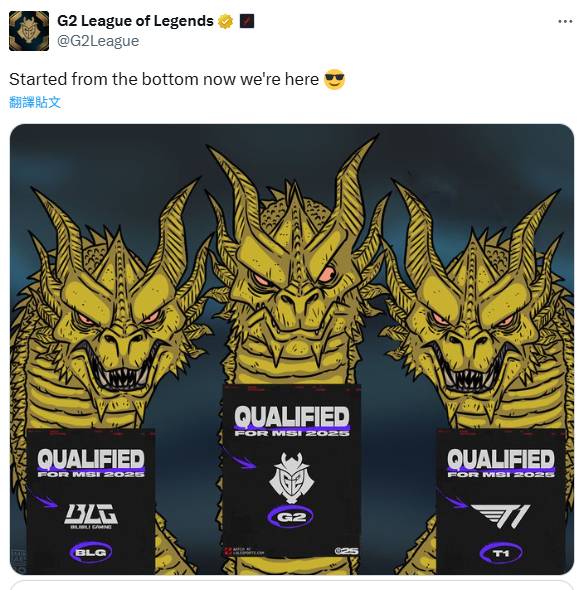
Task: Click the dark square affiliate badge
Action: 247,21
